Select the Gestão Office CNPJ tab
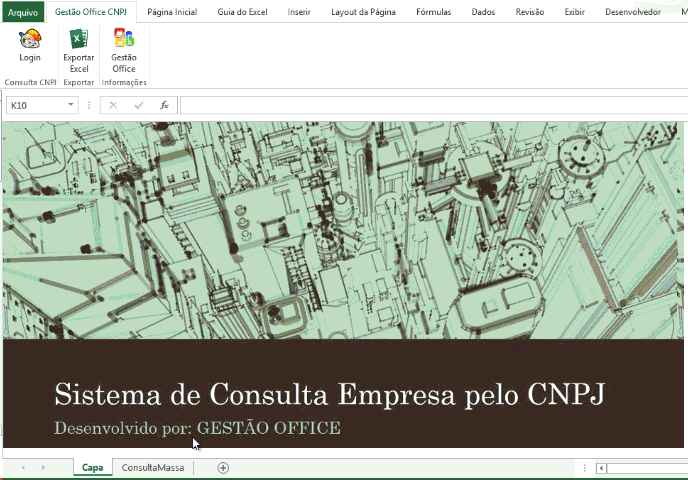Screen dimensions: 688x480 click(x=91, y=12)
